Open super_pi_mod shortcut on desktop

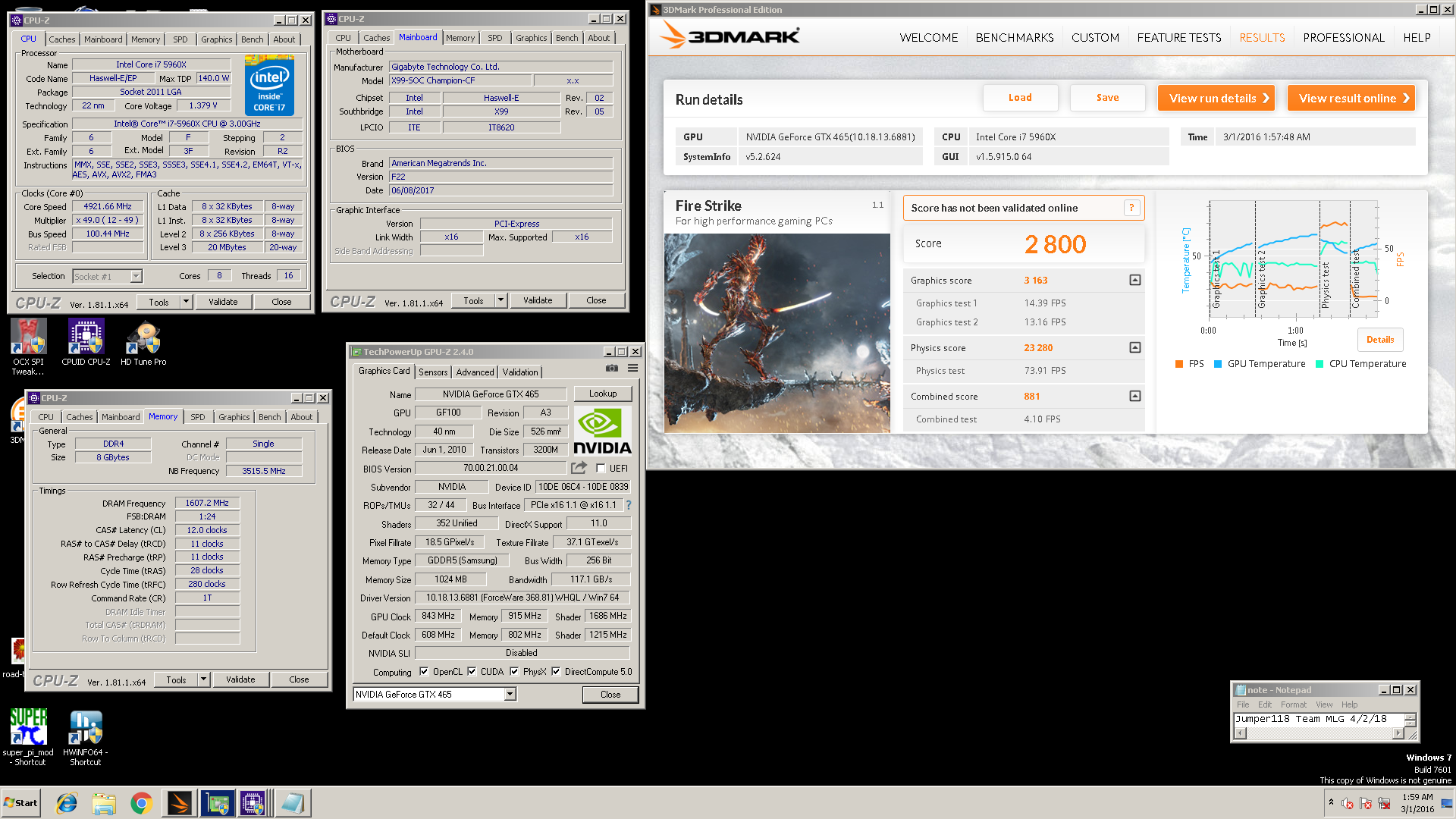(28, 737)
